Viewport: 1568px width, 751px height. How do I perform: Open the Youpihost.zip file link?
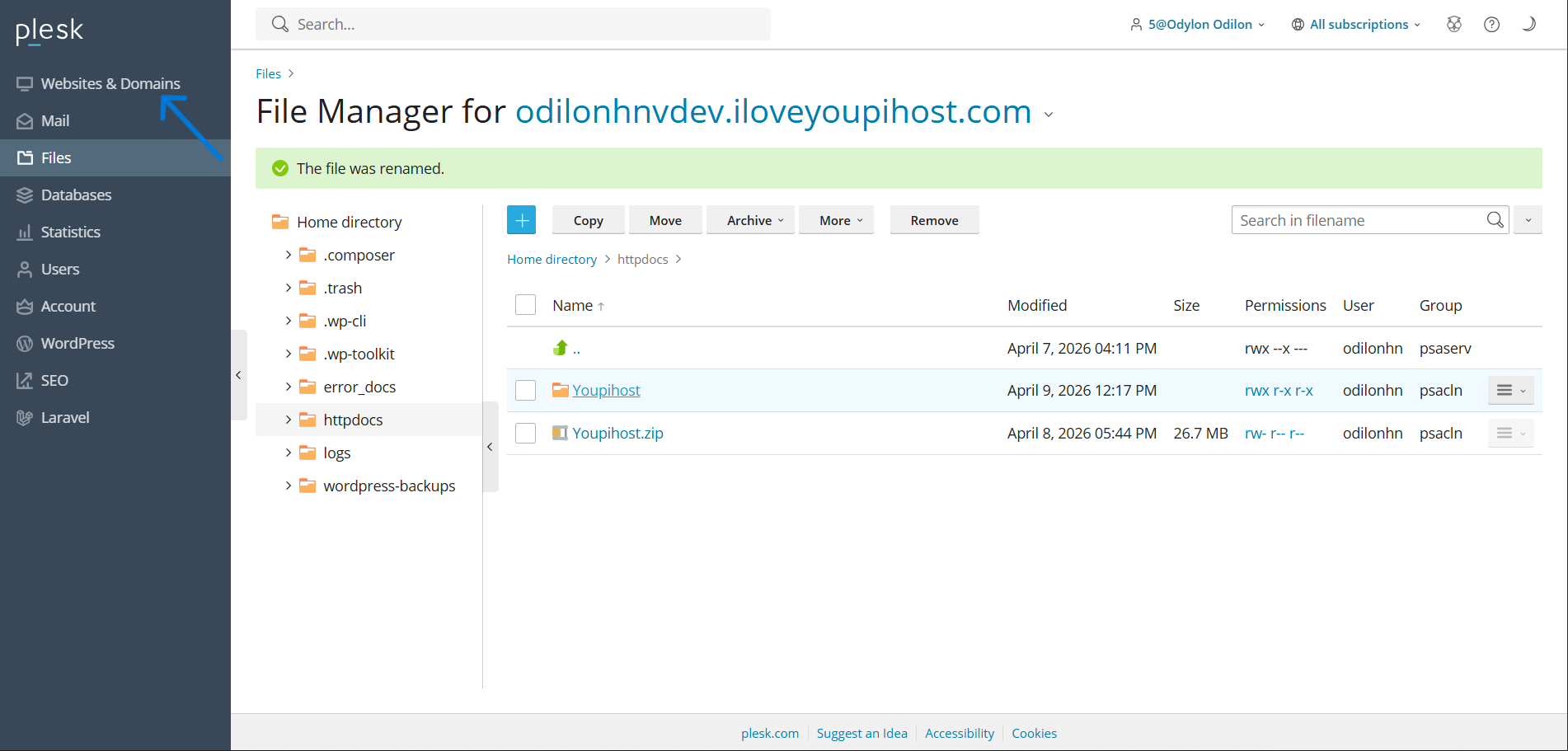coord(617,433)
